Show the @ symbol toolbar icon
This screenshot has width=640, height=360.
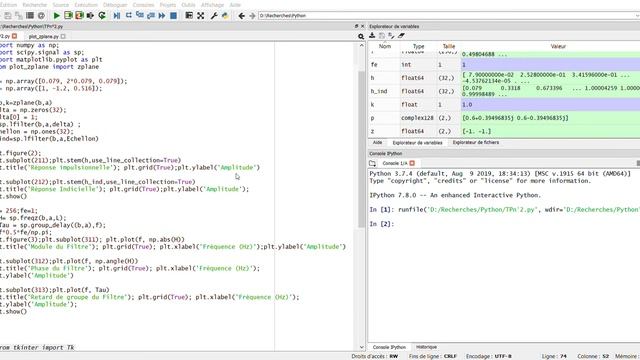click(41, 16)
